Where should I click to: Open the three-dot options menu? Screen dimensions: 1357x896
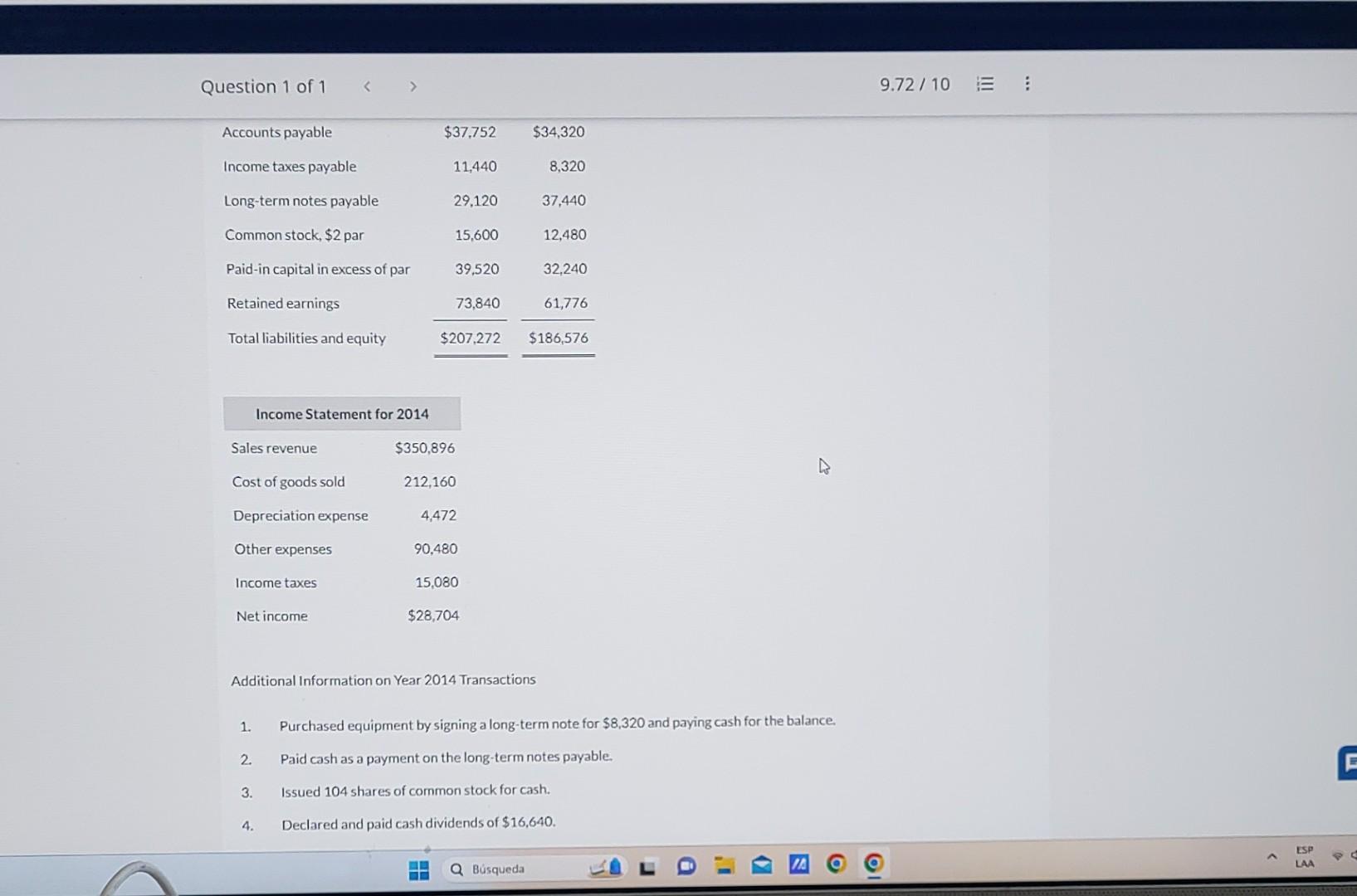(x=1027, y=84)
